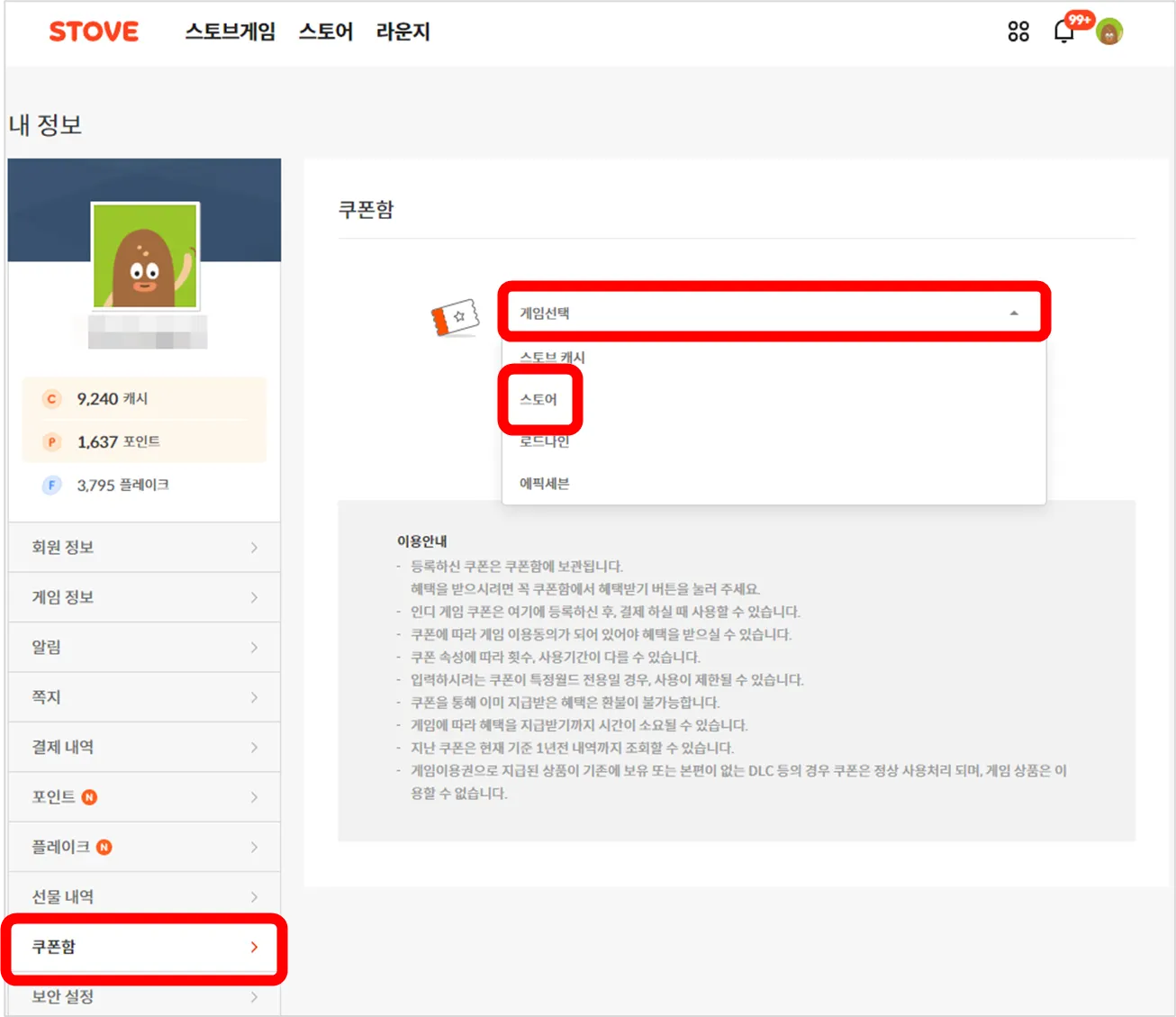
Task: Open 선물 내역 in the sidebar
Action: (144, 897)
